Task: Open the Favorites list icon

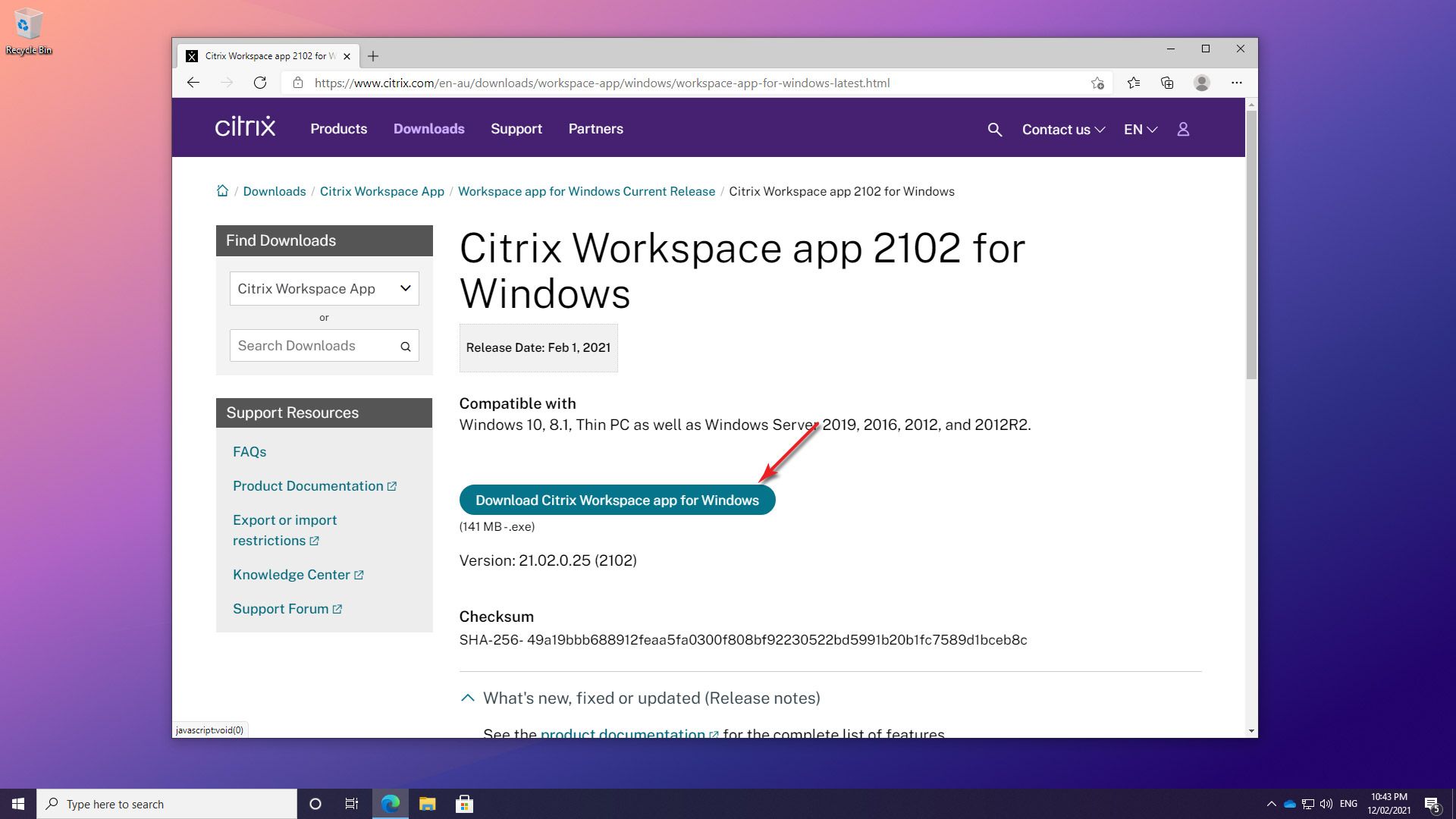Action: click(x=1133, y=83)
